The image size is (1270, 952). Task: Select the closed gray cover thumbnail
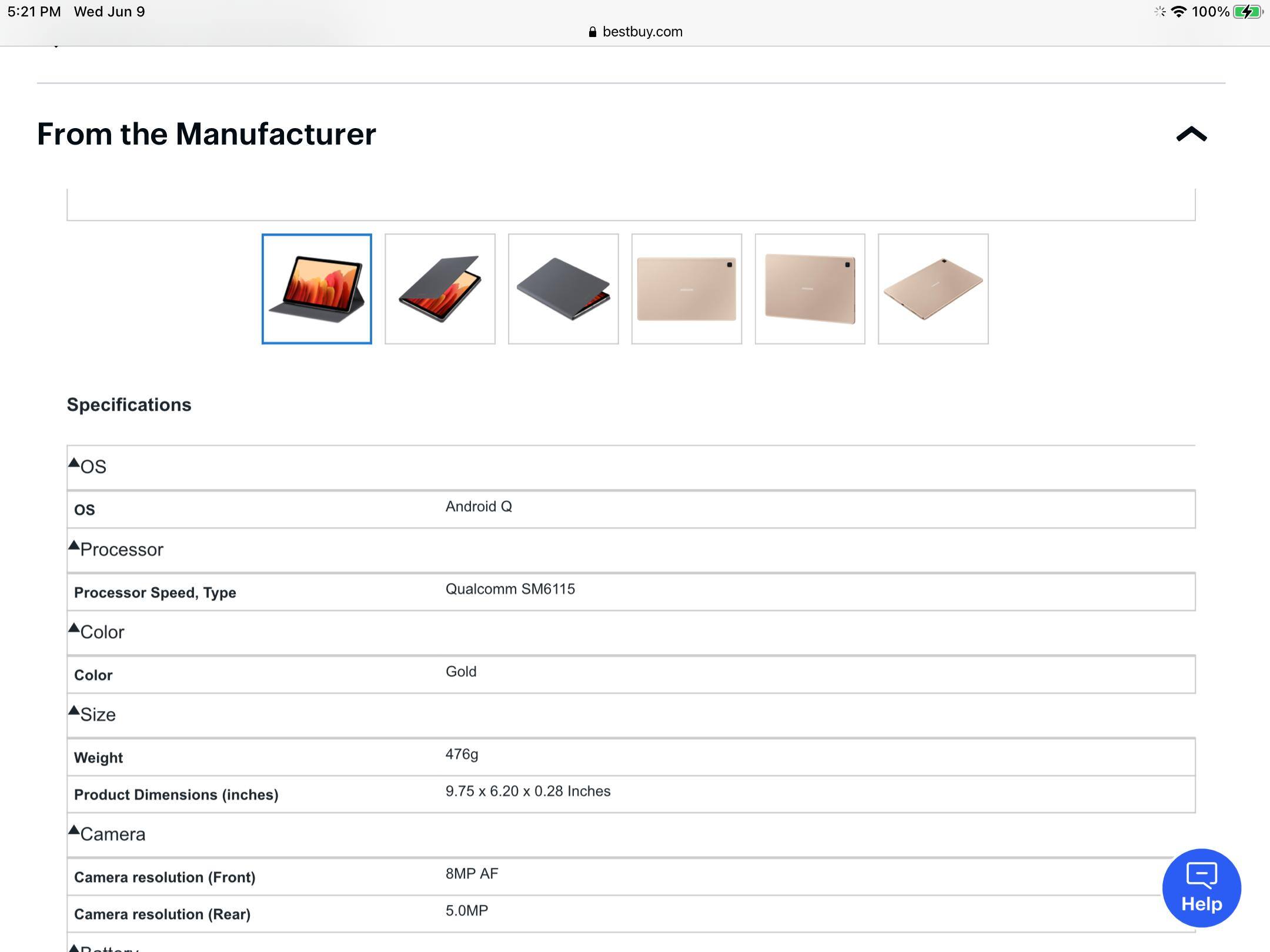point(563,289)
